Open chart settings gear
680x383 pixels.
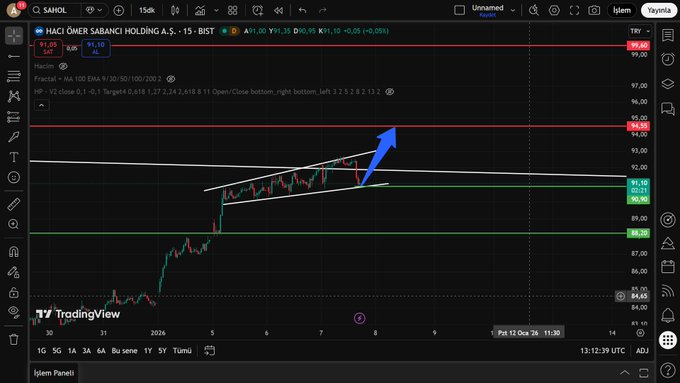(x=554, y=10)
